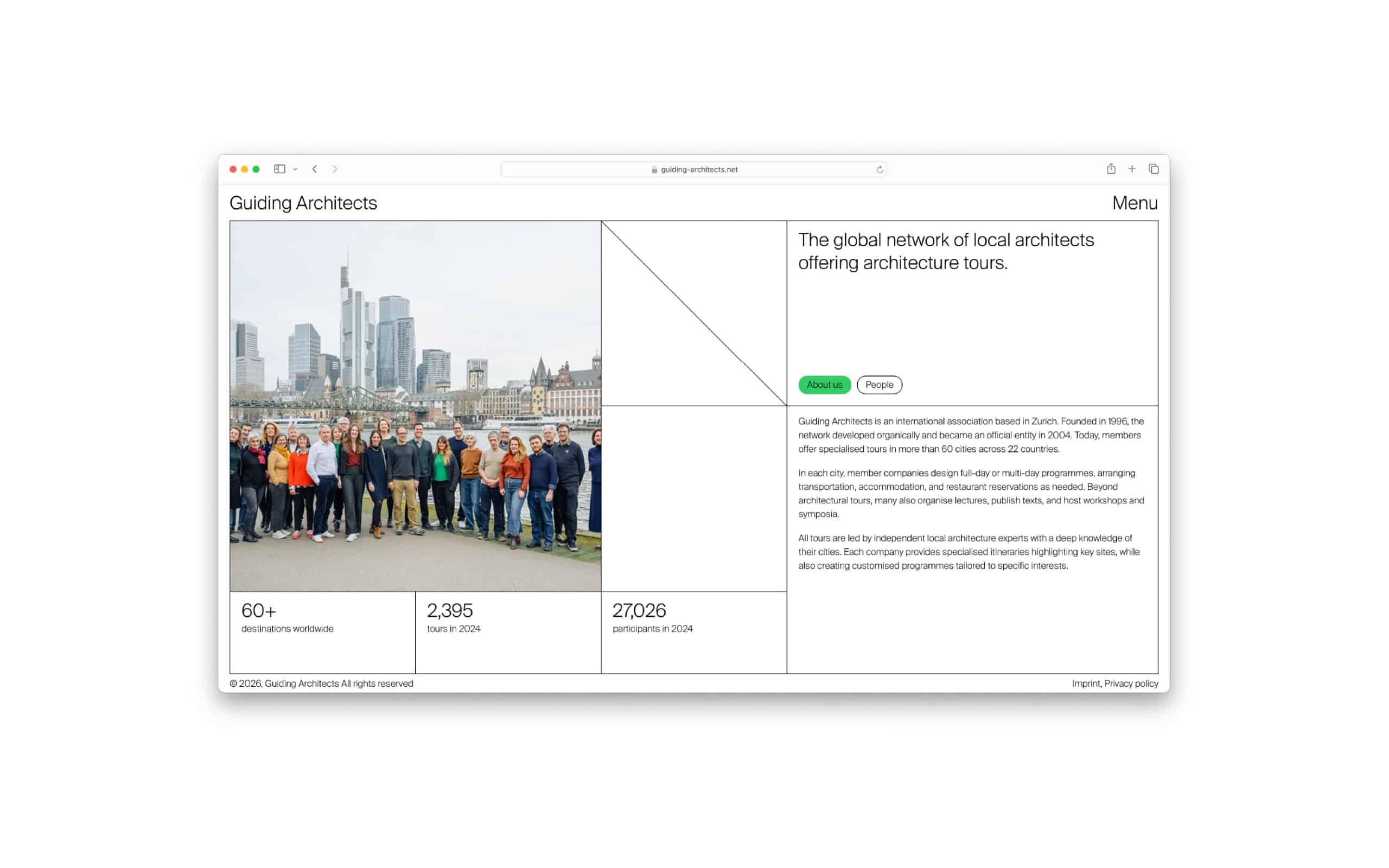Expand the sidebar options chevron dropdown

[296, 169]
